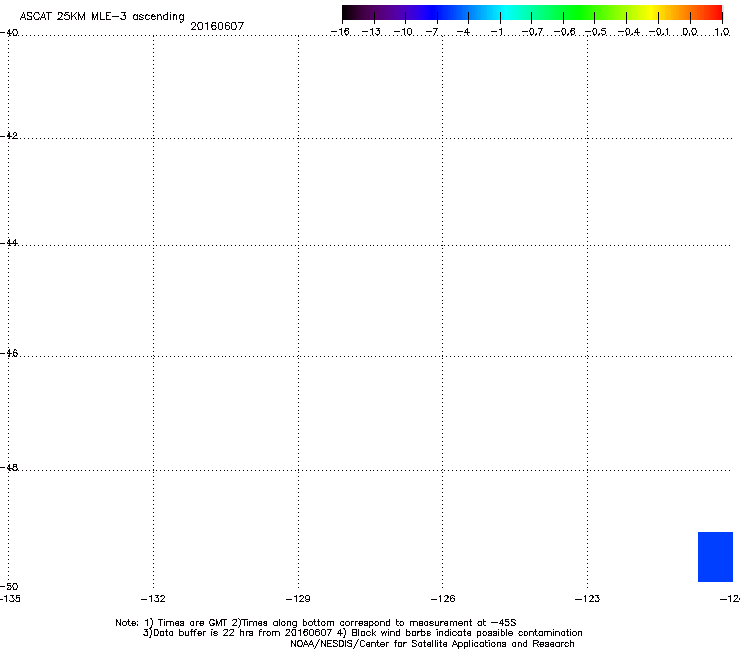
Task: Click the note line 'Times are GMT'
Action: (x=193, y=623)
